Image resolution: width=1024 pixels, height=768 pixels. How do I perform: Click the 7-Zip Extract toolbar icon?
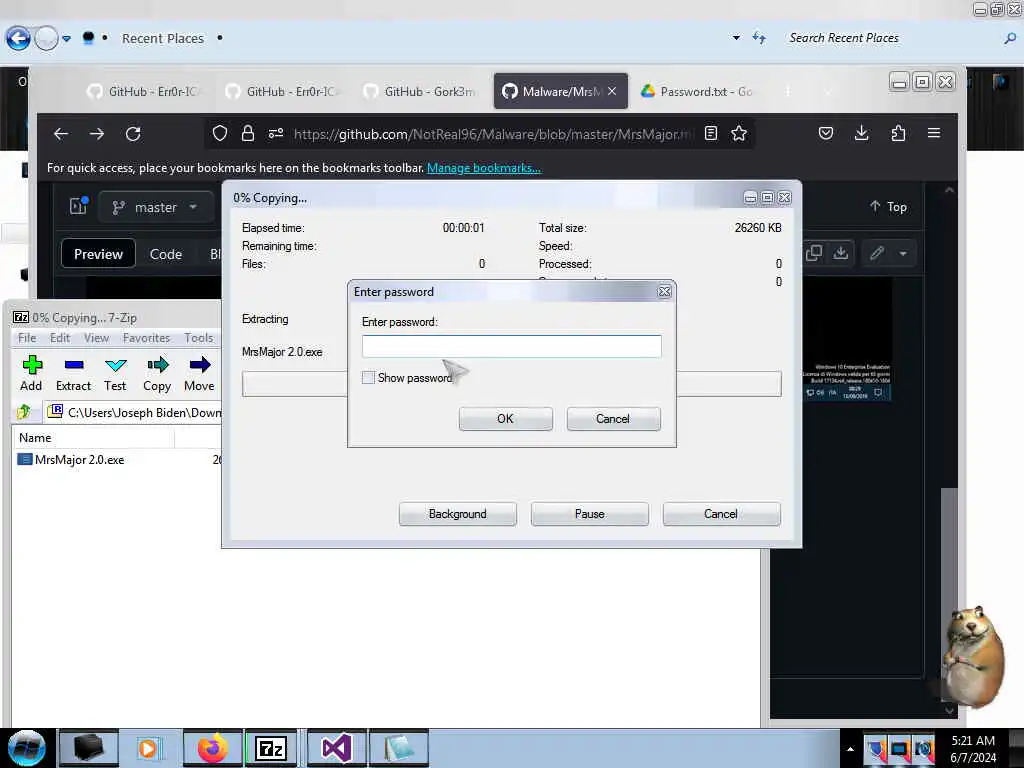(x=73, y=374)
